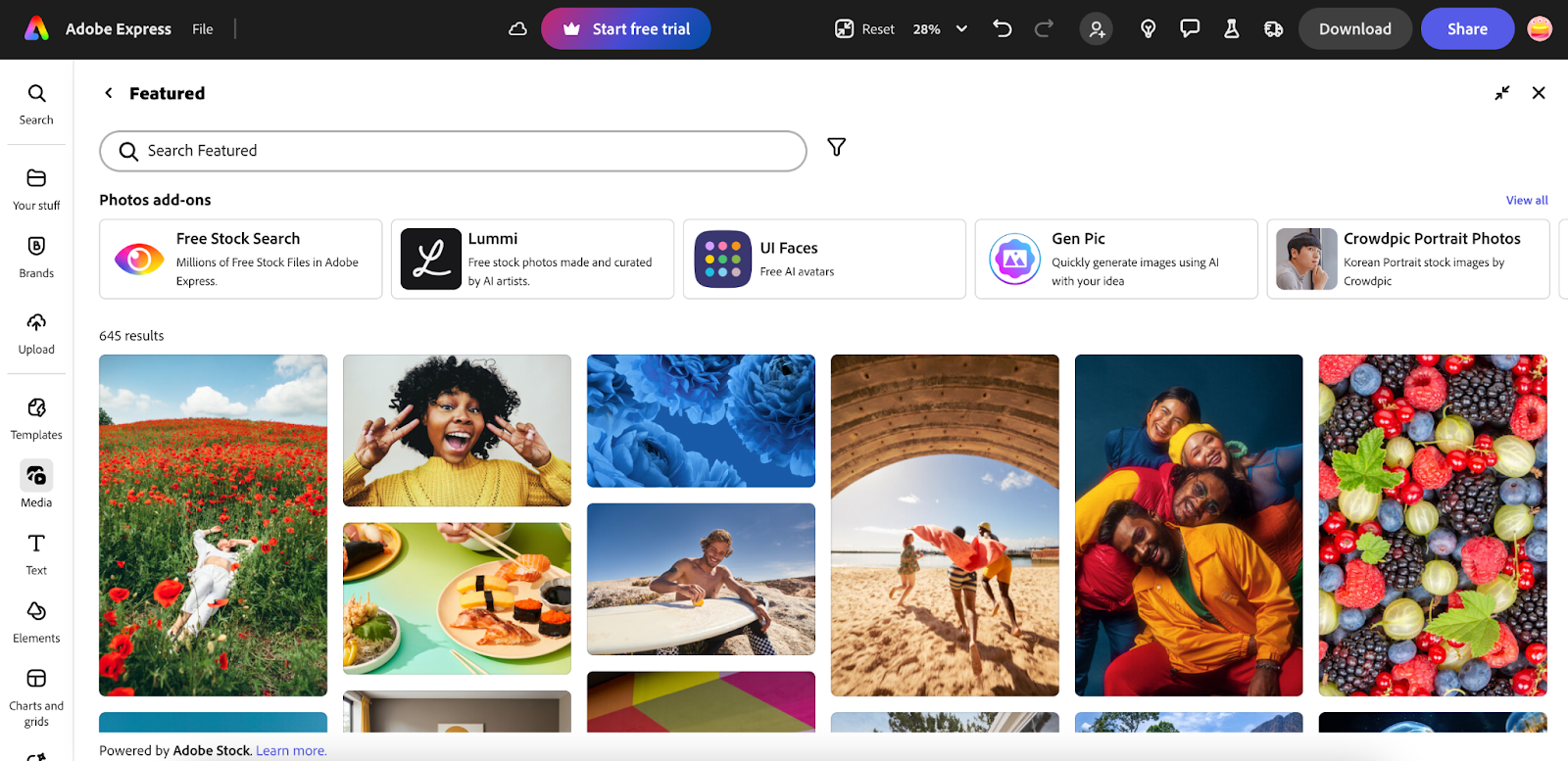1568x761 pixels.
Task: Open the Text panel
Action: pyautogui.click(x=36, y=554)
